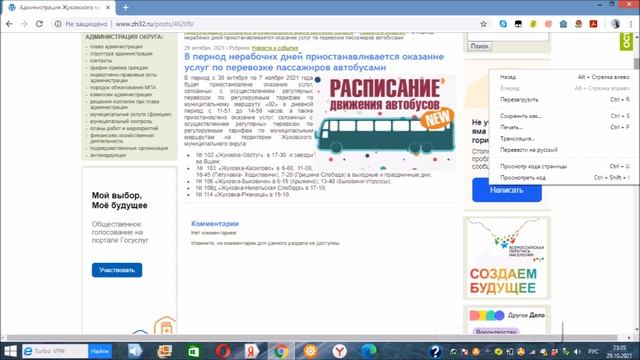This screenshot has width=640, height=360.
Task: Click the page vertical scrollbar thumb
Action: (636, 64)
